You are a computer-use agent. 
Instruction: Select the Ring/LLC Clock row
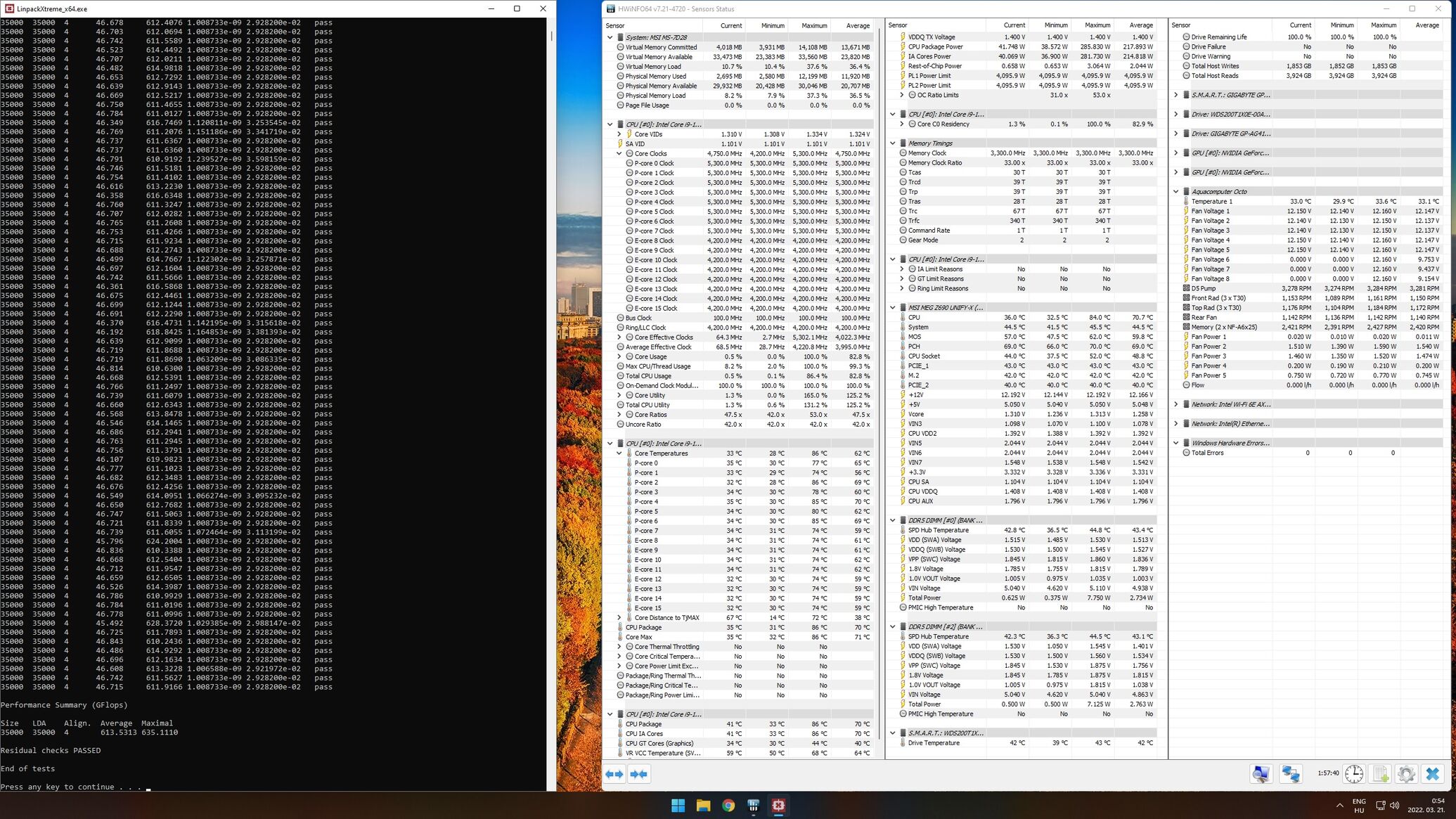pos(738,328)
